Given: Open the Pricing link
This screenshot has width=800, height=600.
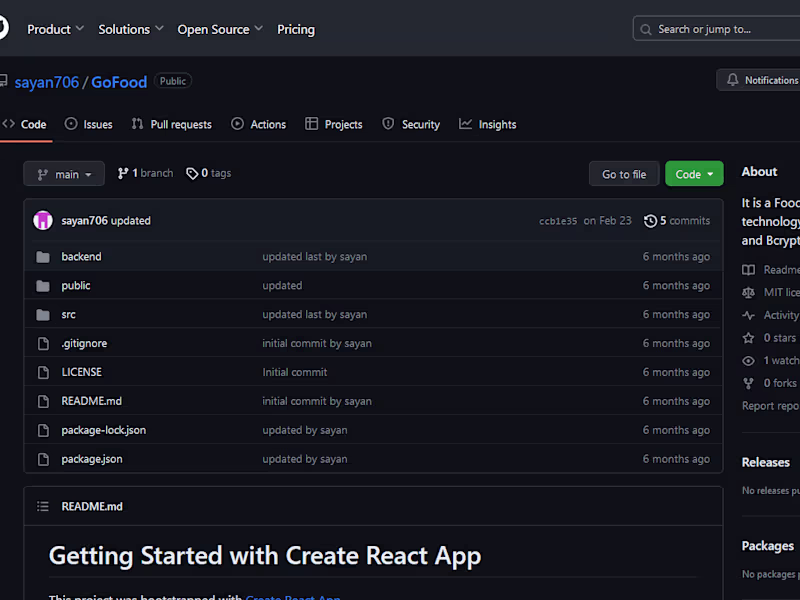Looking at the screenshot, I should pos(295,29).
